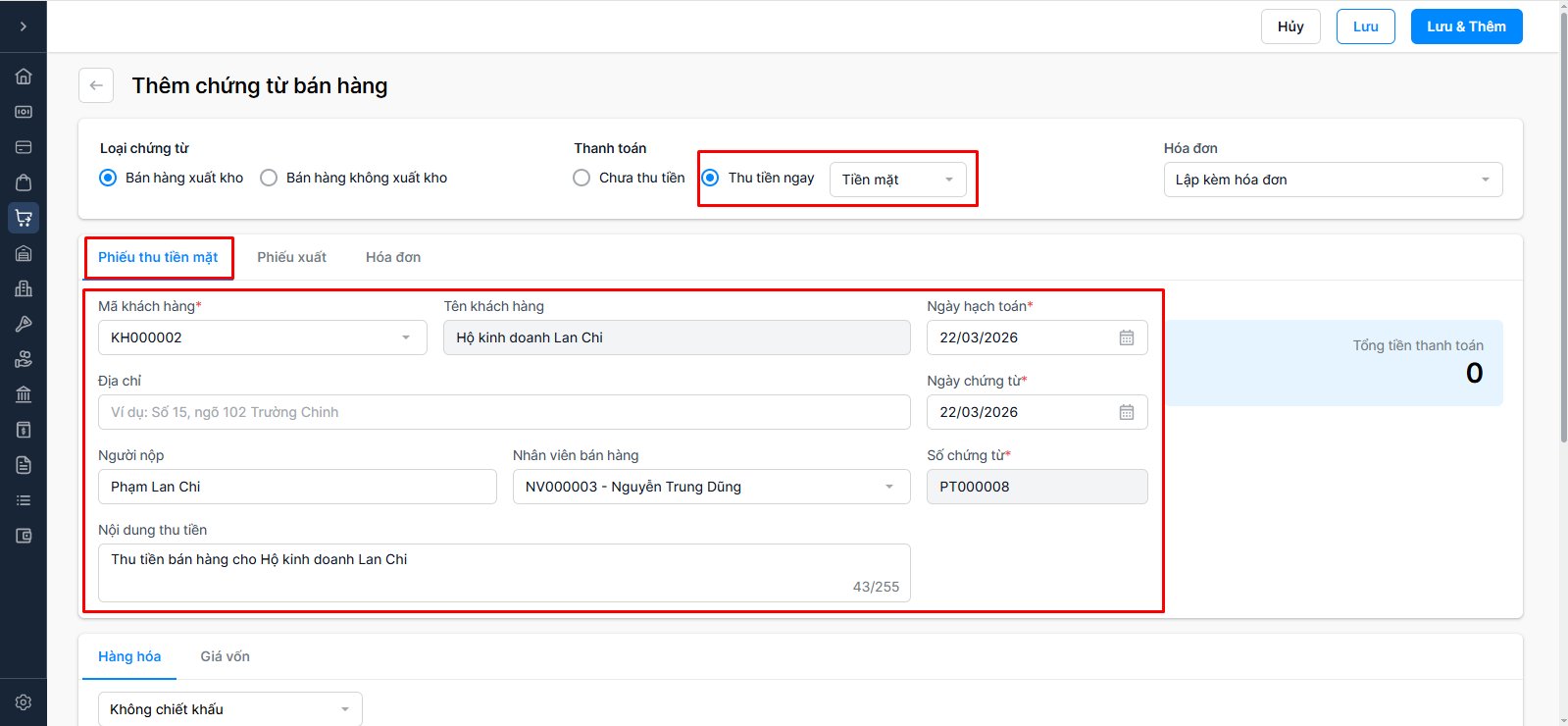The height and width of the screenshot is (726, 1568).
Task: Expand the Lập kèm hóa đơn dropdown
Action: pos(1333,180)
